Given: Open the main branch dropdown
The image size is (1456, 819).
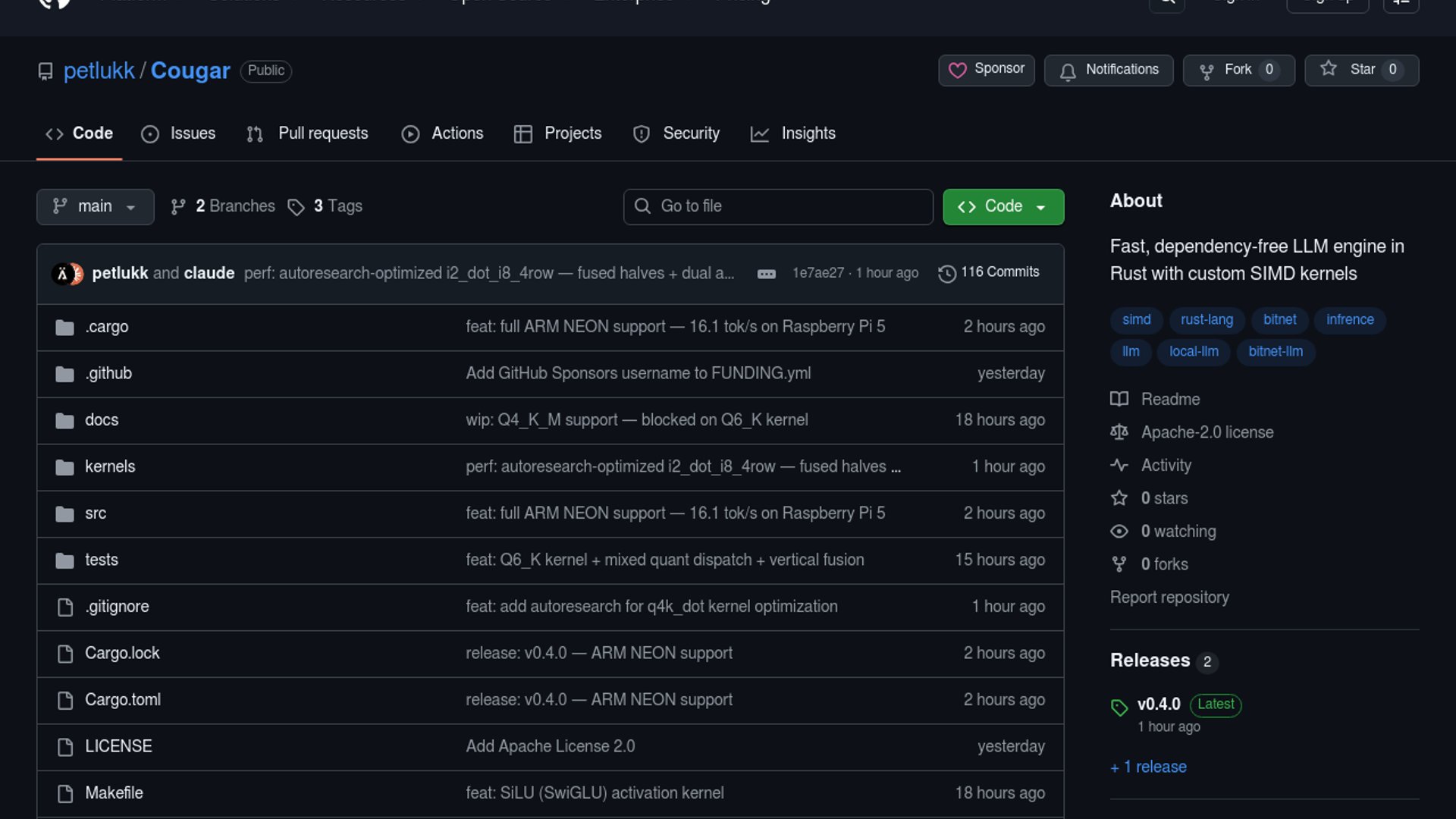Looking at the screenshot, I should pos(95,206).
